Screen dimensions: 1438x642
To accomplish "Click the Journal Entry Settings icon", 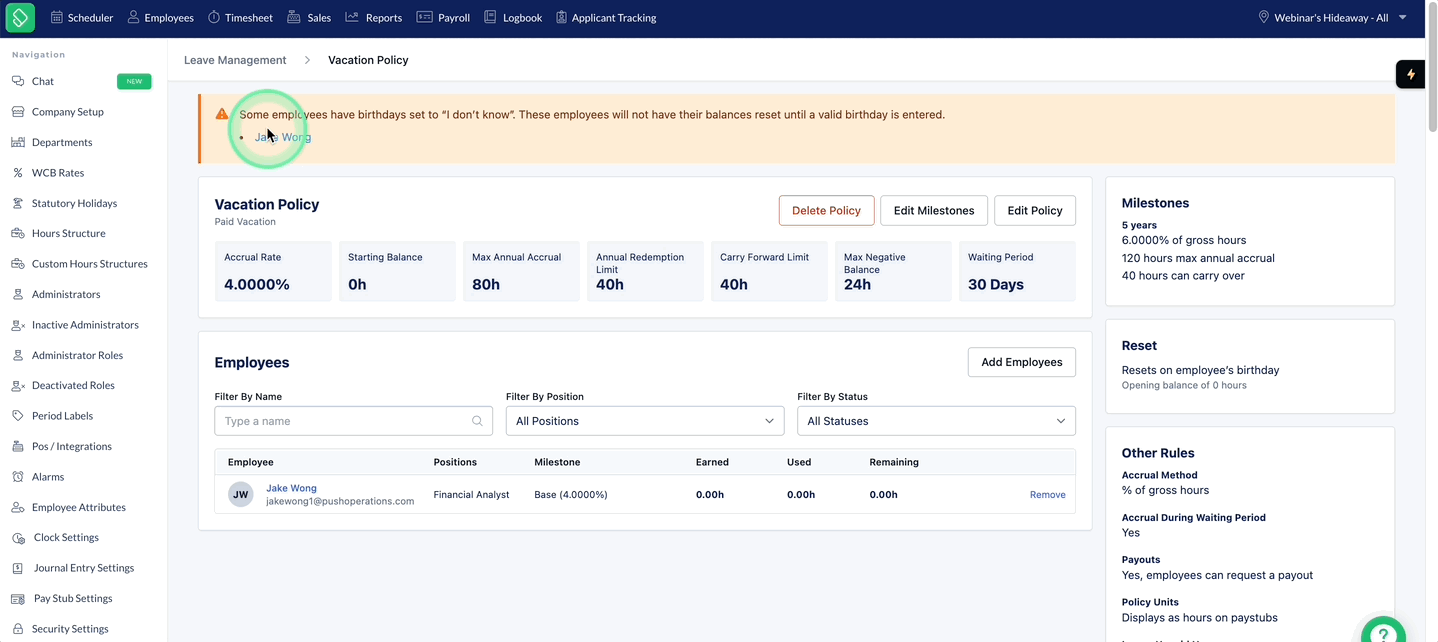I will [17, 568].
